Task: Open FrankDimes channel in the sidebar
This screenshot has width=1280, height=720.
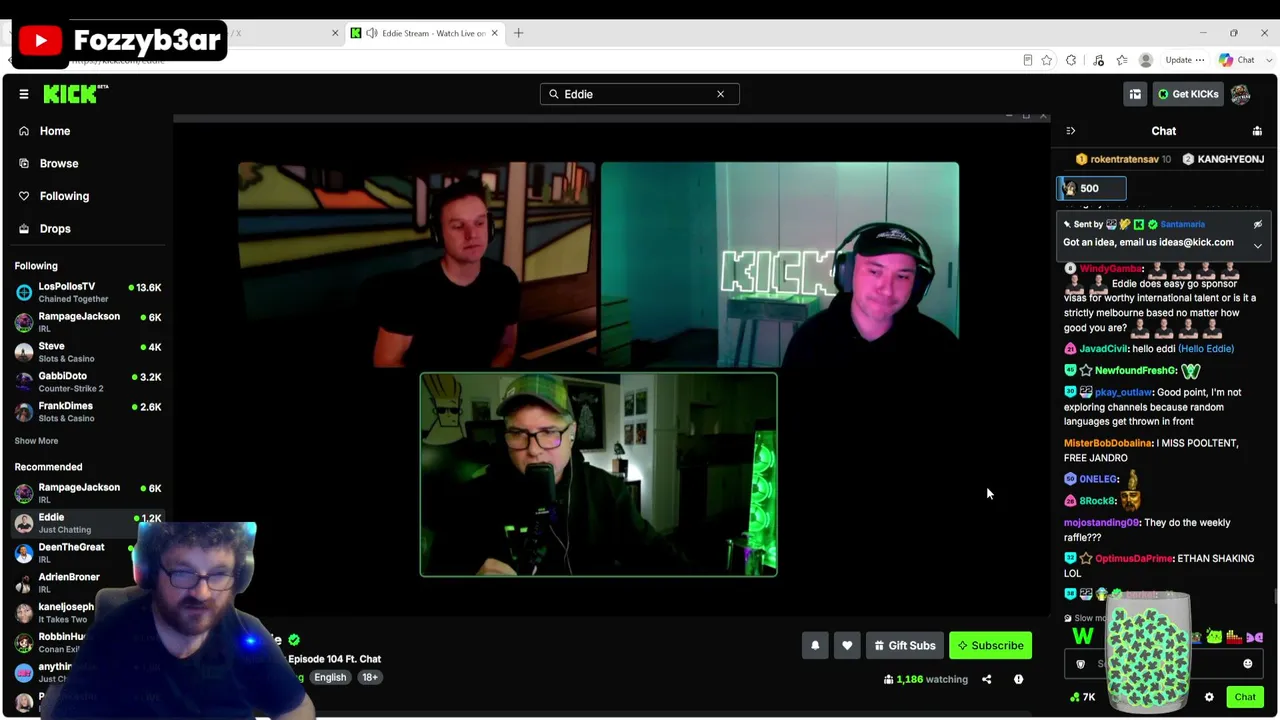Action: coord(88,411)
